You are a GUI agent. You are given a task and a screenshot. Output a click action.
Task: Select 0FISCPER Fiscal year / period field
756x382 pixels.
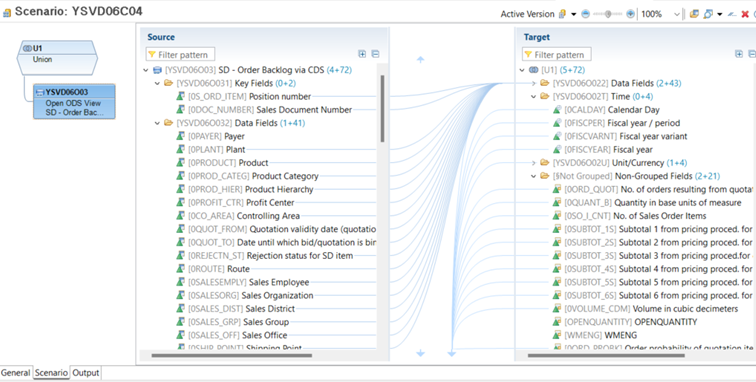click(x=616, y=123)
